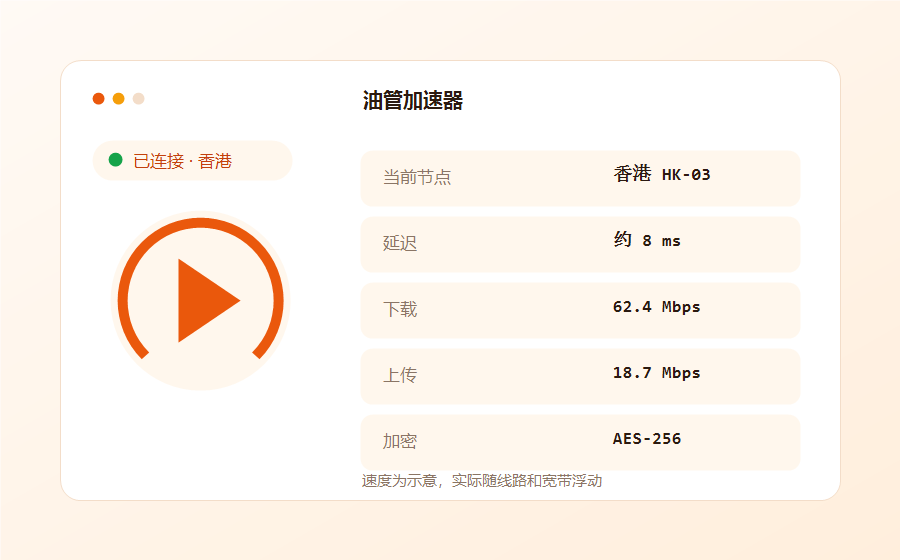This screenshot has width=900, height=560.
Task: Click the AES-256 encryption value
Action: click(x=647, y=439)
